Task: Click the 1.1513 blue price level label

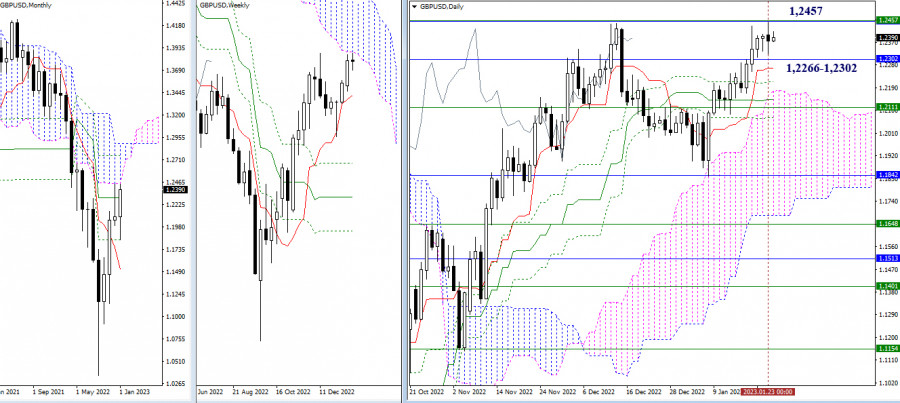Action: pos(888,258)
